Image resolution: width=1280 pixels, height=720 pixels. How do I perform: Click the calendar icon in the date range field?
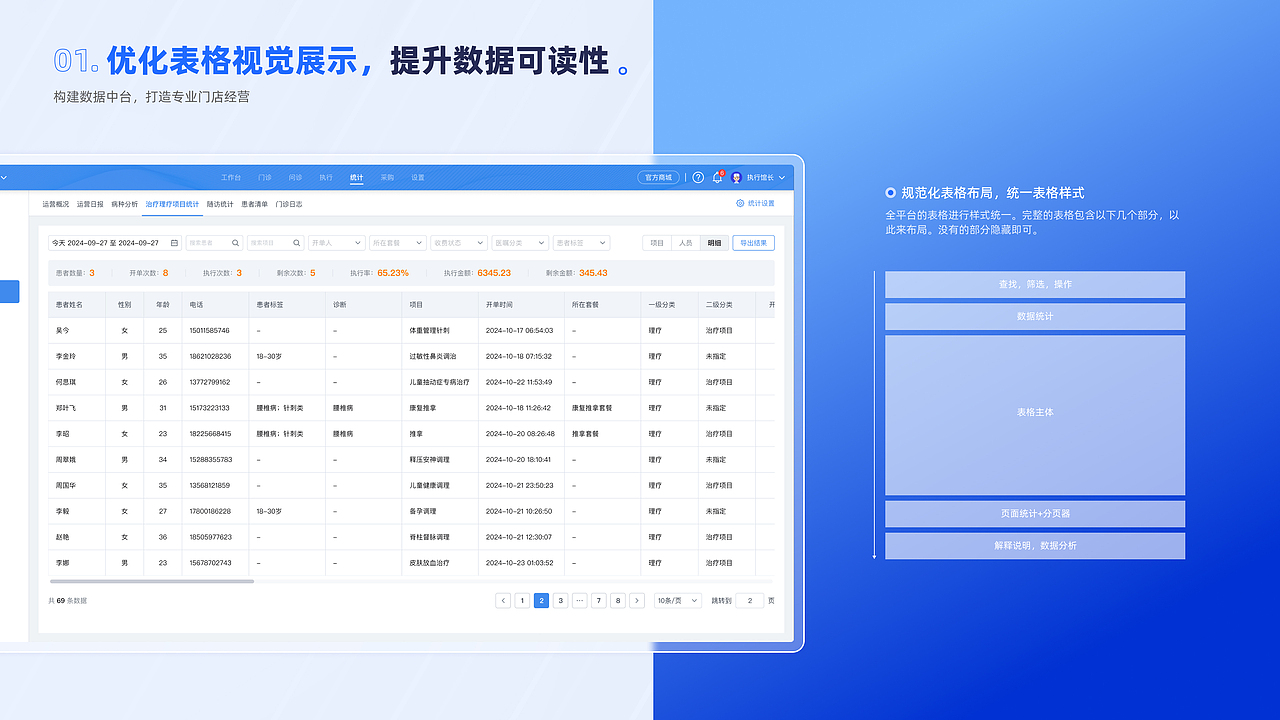coord(172,243)
